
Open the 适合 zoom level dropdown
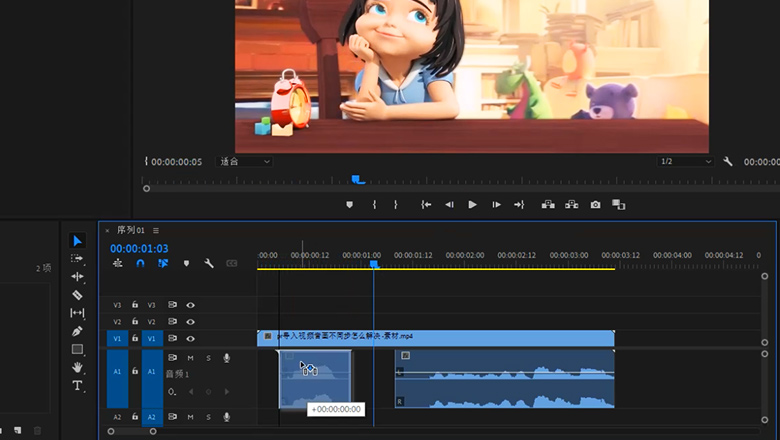244,161
